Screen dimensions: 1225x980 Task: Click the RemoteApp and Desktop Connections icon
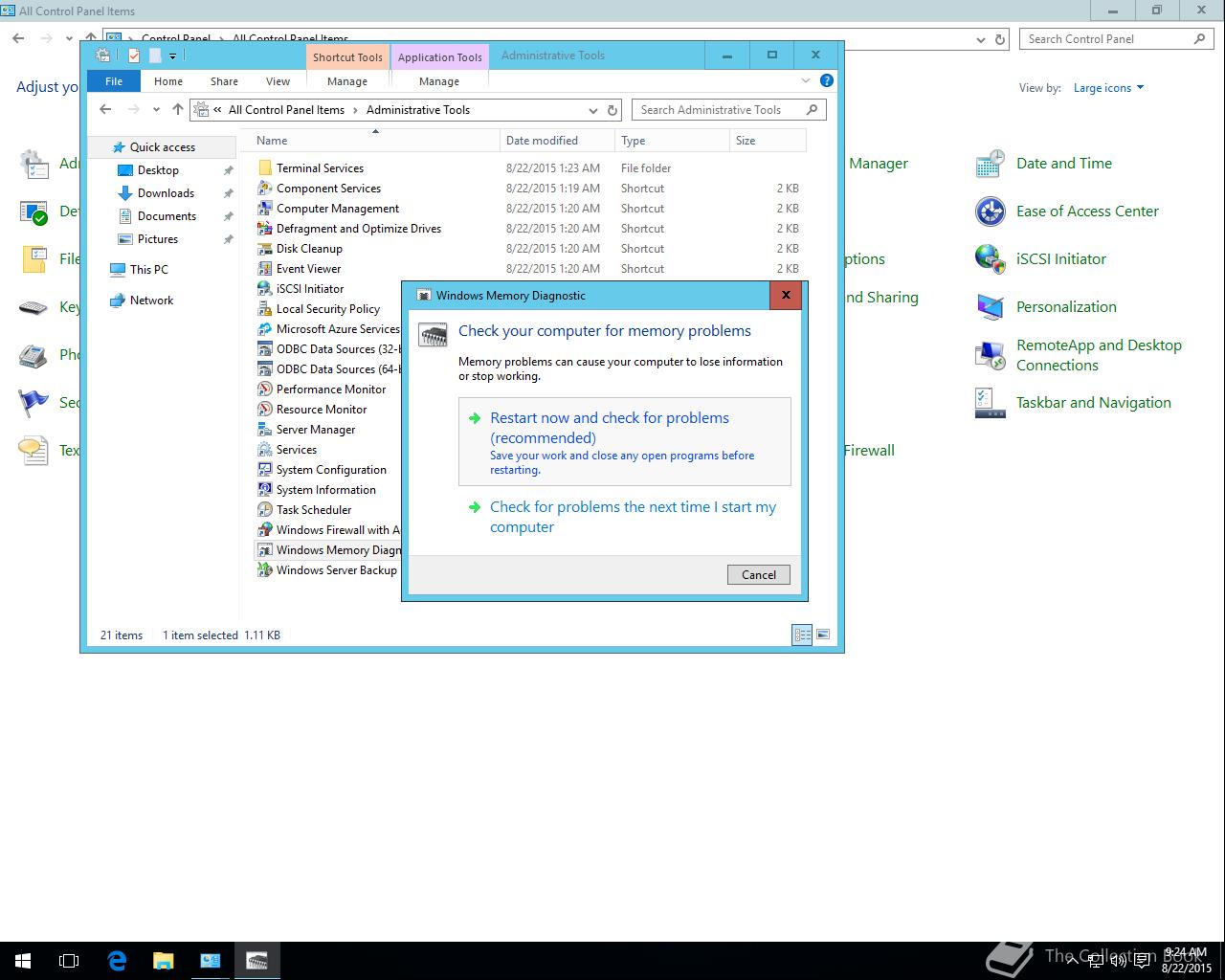click(990, 355)
